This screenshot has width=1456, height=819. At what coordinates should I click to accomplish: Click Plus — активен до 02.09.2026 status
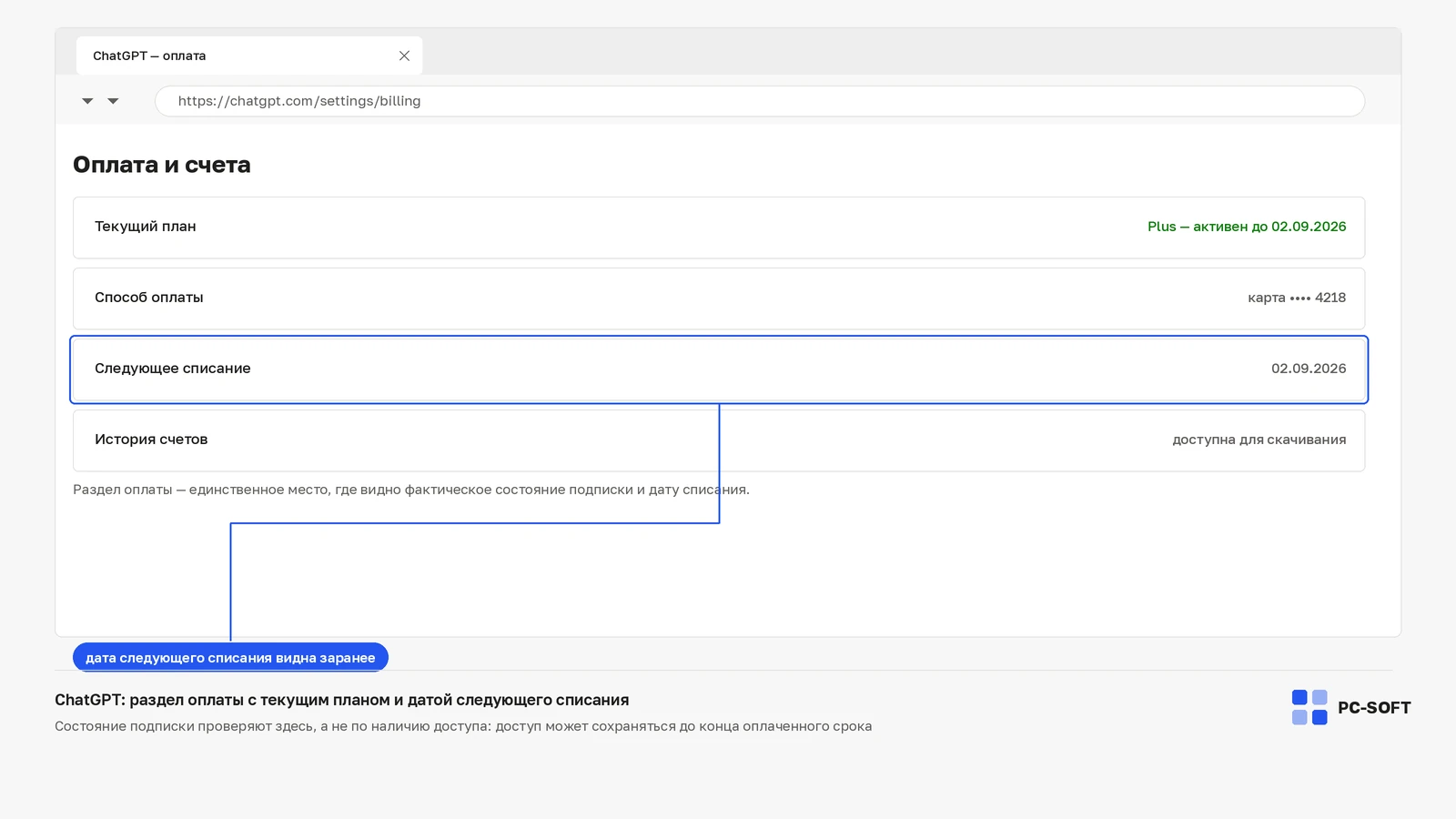point(1247,227)
